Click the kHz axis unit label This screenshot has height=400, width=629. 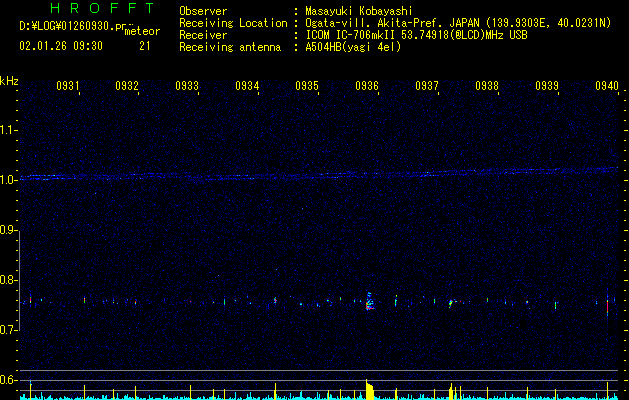coord(9,81)
